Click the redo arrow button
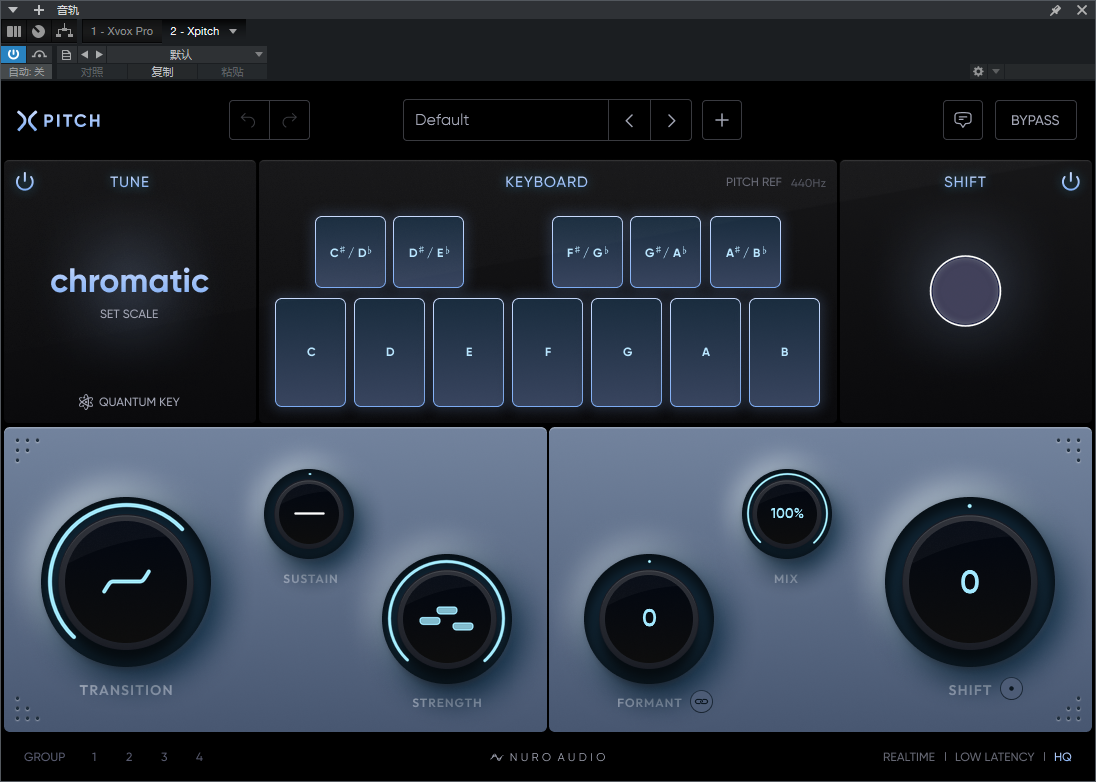Viewport: 1096px width, 782px height. [289, 120]
